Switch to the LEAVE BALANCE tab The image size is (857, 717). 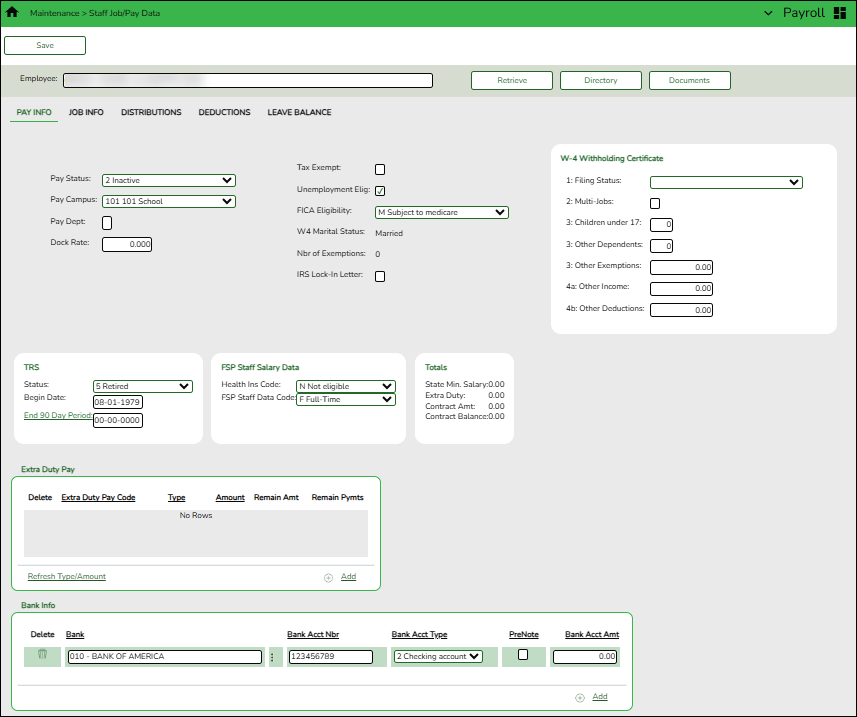[x=299, y=112]
